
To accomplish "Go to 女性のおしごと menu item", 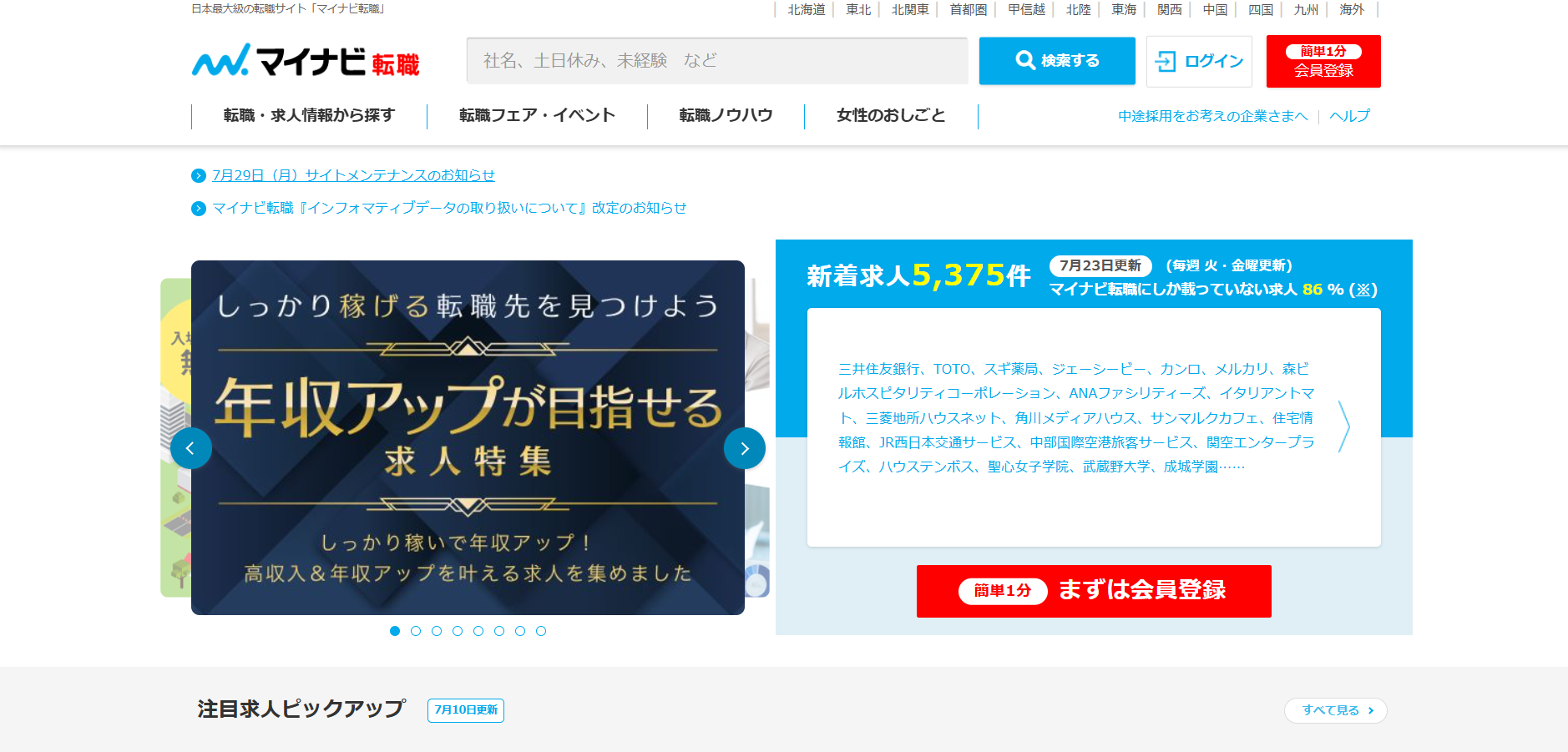I will 891,115.
